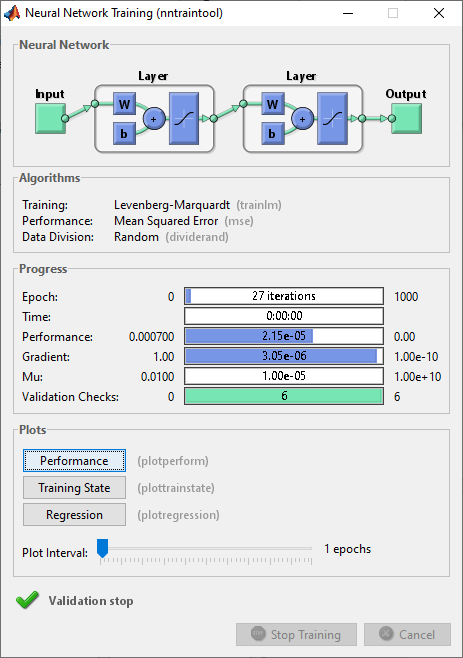463x658 pixels.
Task: Click the green Output block in diagram
Action: tap(406, 119)
